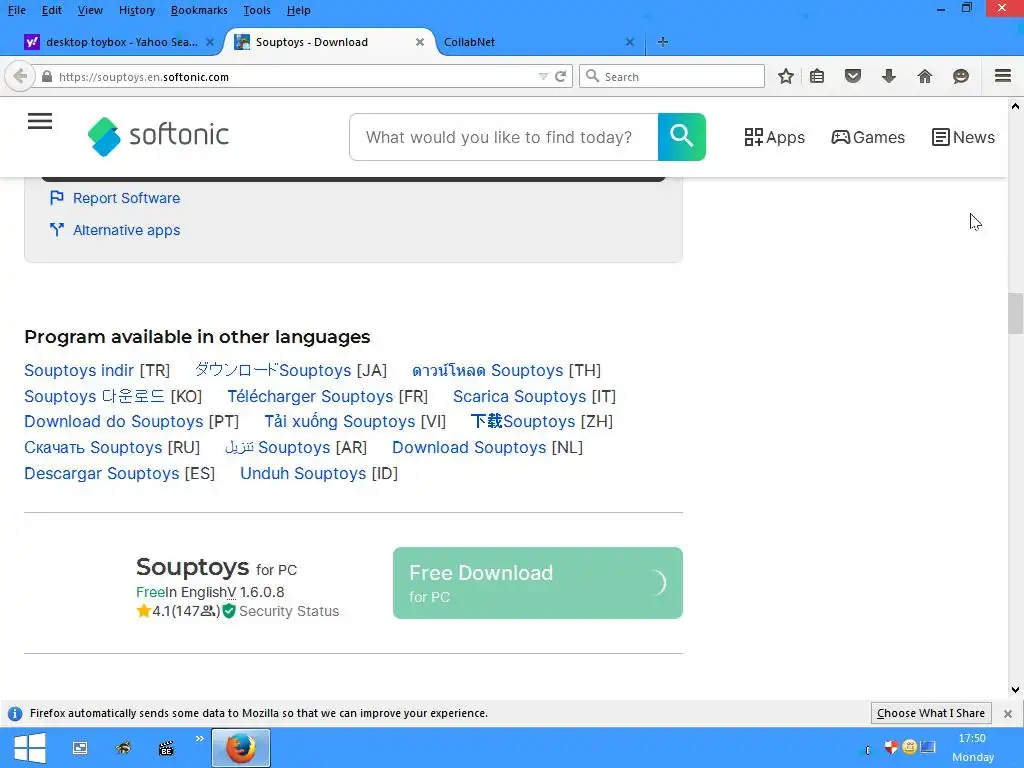Bookmark this page with the star icon
Screen dimensions: 1024x768
[786, 76]
